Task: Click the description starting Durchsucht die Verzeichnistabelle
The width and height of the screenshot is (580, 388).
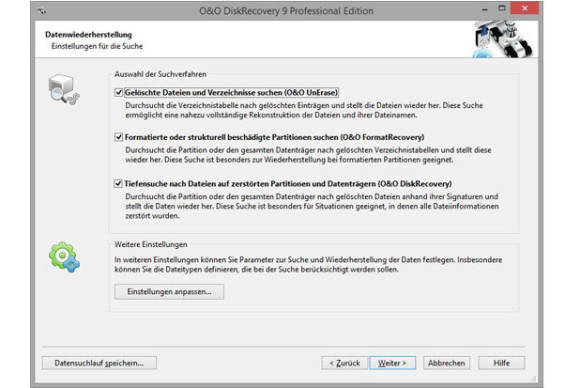Action: tap(304, 110)
